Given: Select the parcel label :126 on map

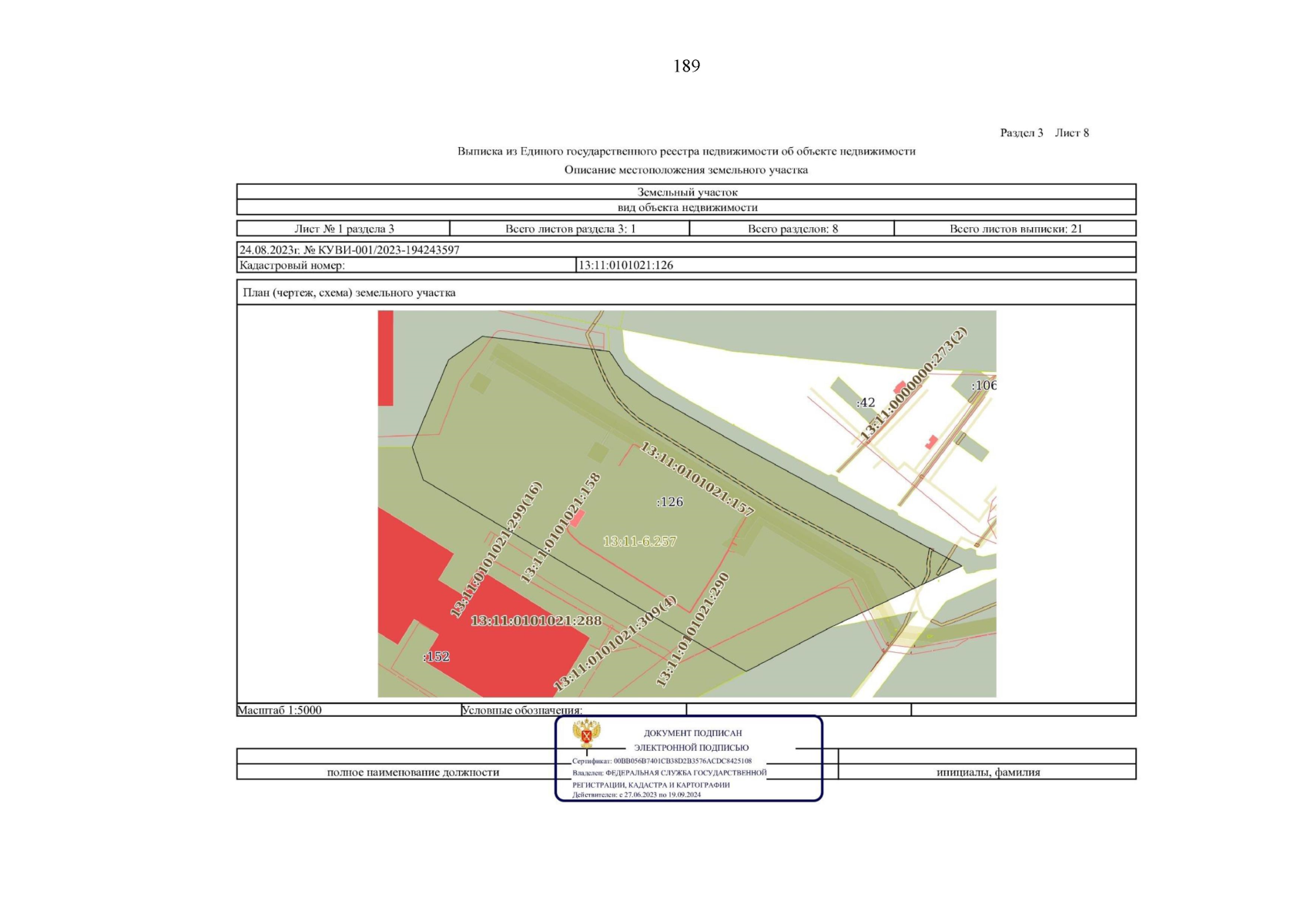Looking at the screenshot, I should point(669,502).
